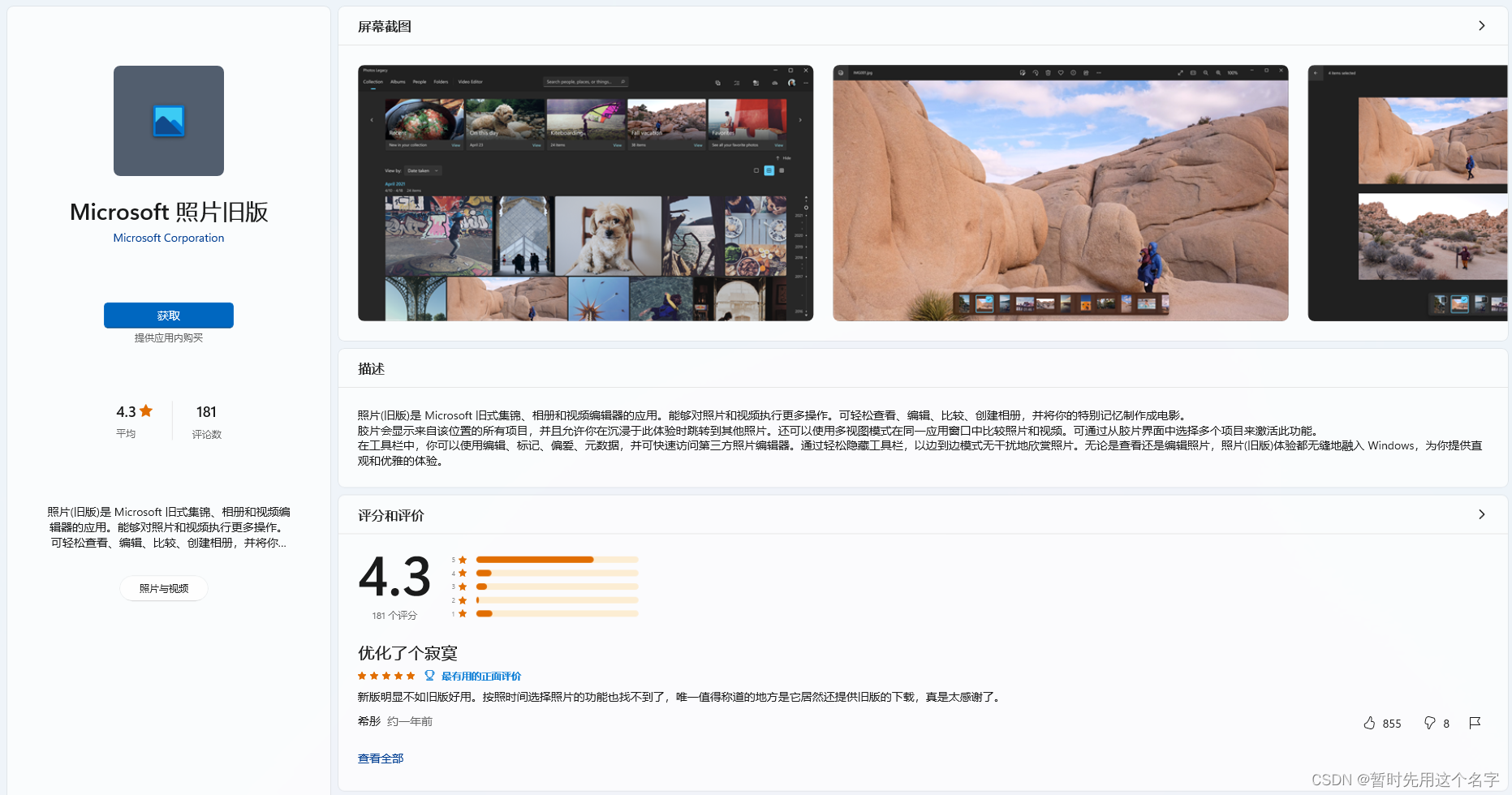
Task: Click the review title 优化了个寂寞
Action: [x=407, y=653]
